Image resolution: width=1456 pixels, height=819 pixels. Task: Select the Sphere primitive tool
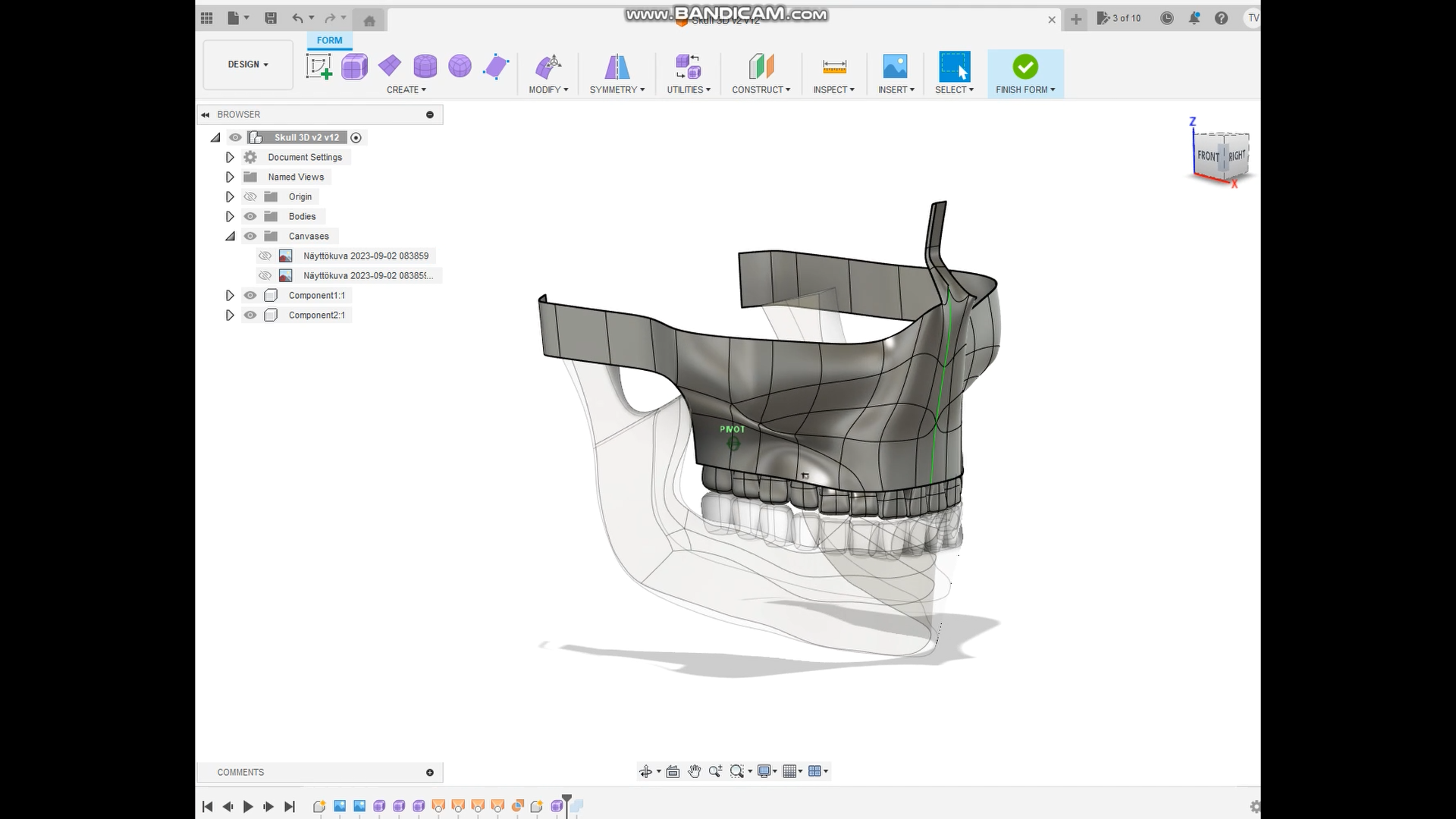[460, 66]
